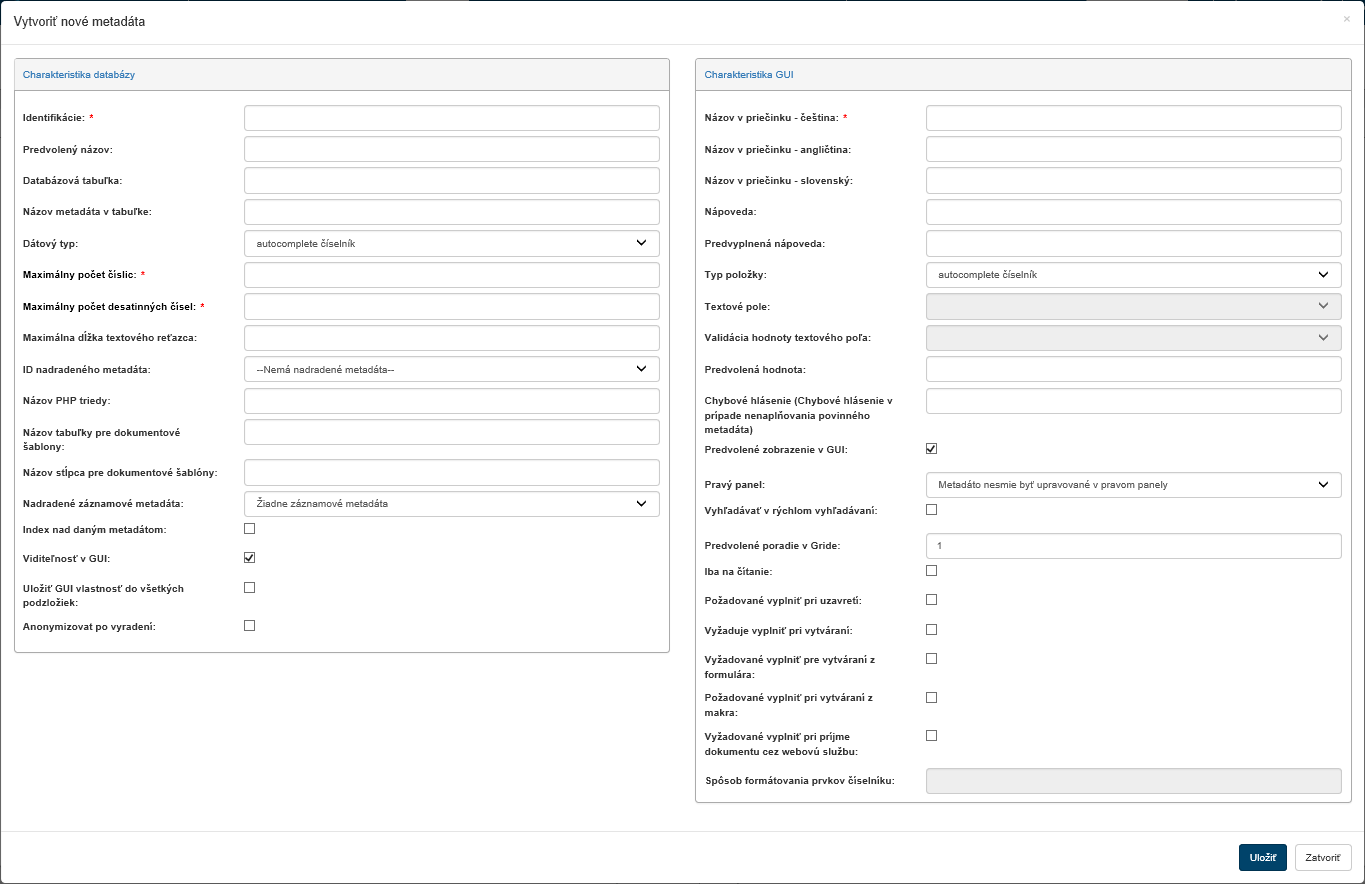Image resolution: width=1365 pixels, height=884 pixels.
Task: Click the Predvolené poradie v Gride field
Action: click(x=1133, y=546)
